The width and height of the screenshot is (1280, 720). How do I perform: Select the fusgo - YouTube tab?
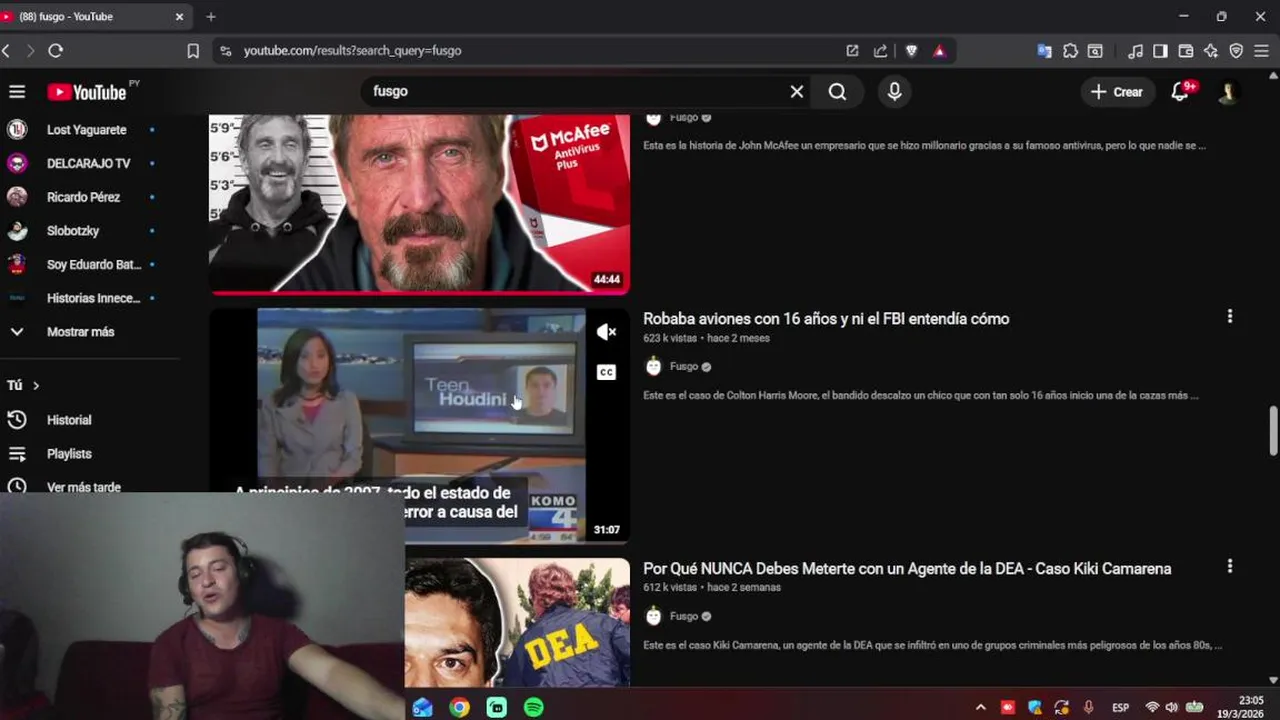click(x=90, y=17)
